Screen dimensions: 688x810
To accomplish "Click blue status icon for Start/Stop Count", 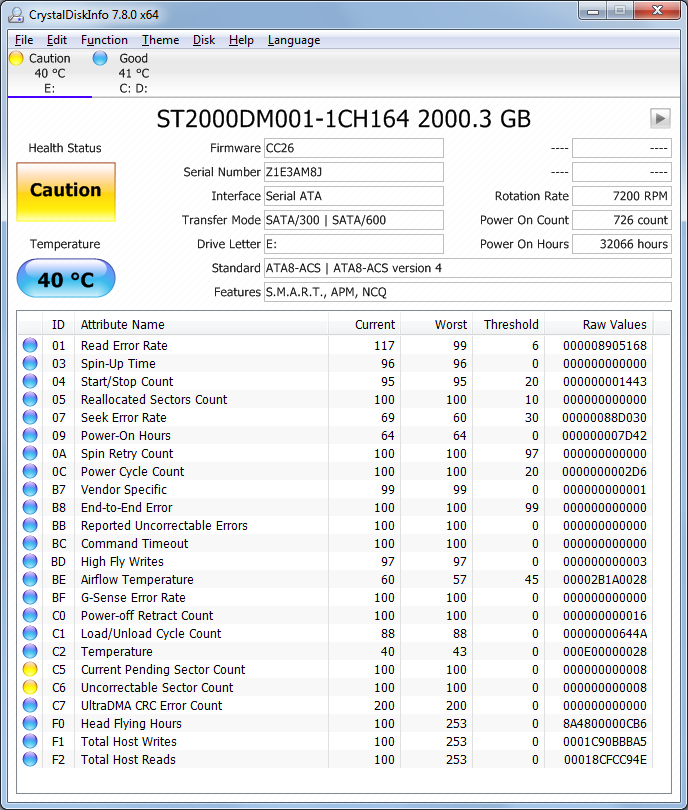I will point(30,381).
